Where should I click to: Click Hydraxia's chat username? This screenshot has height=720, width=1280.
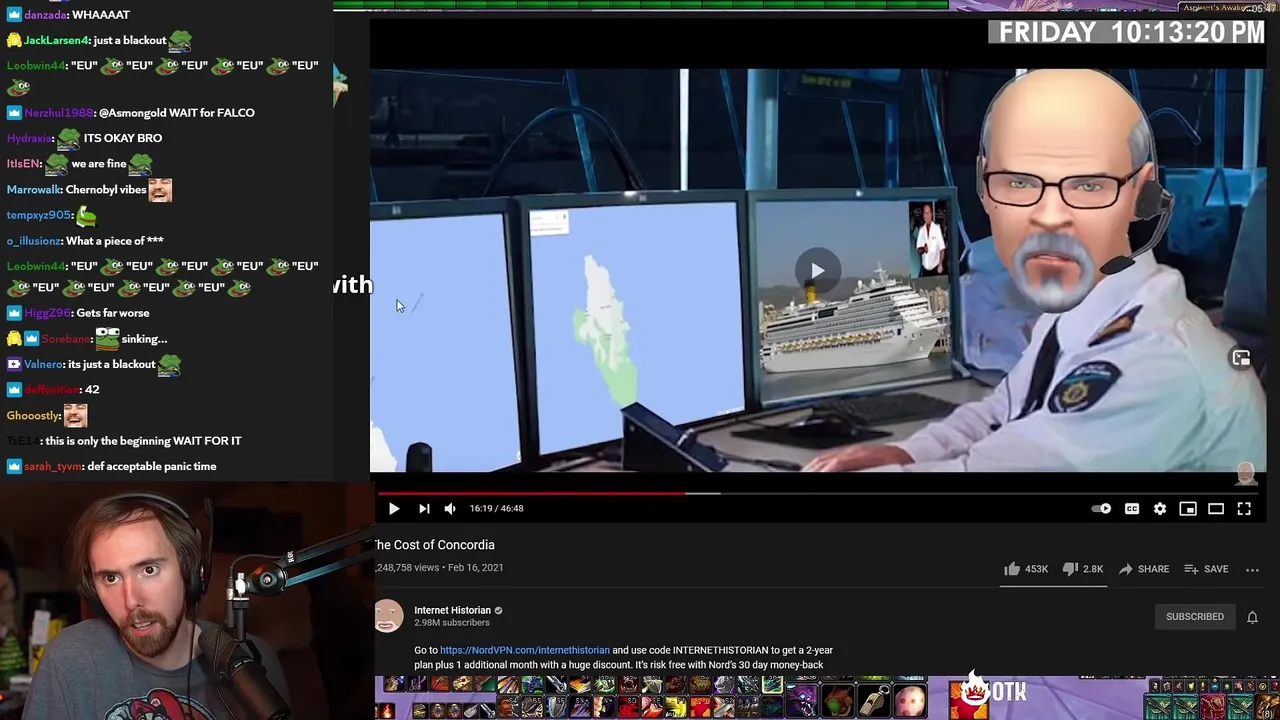point(30,138)
